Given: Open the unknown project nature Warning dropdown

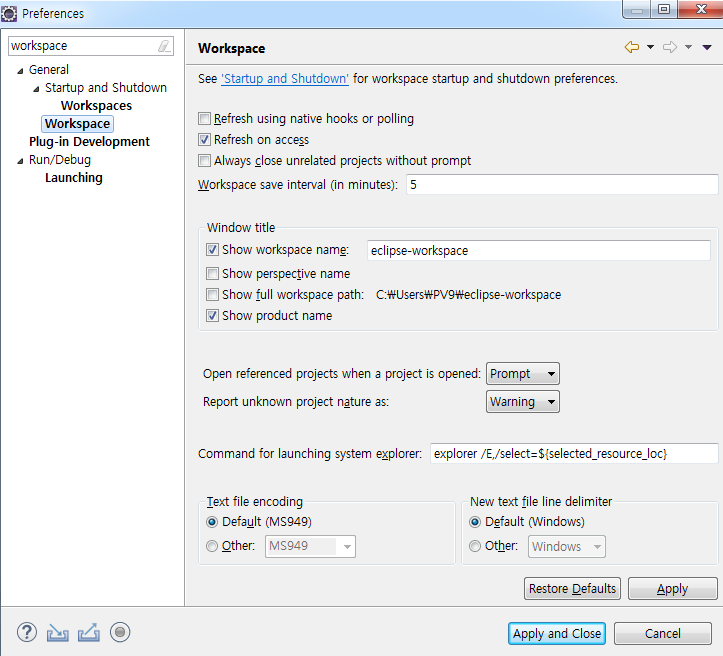Looking at the screenshot, I should [x=522, y=402].
